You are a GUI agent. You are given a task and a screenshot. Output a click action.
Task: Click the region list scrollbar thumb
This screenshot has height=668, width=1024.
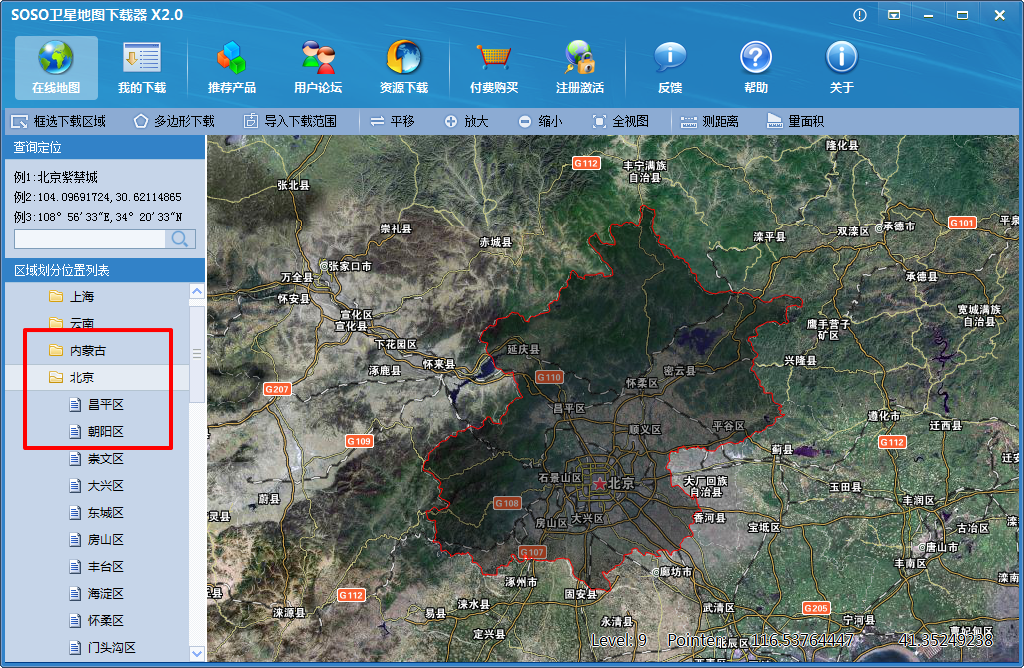coord(197,354)
